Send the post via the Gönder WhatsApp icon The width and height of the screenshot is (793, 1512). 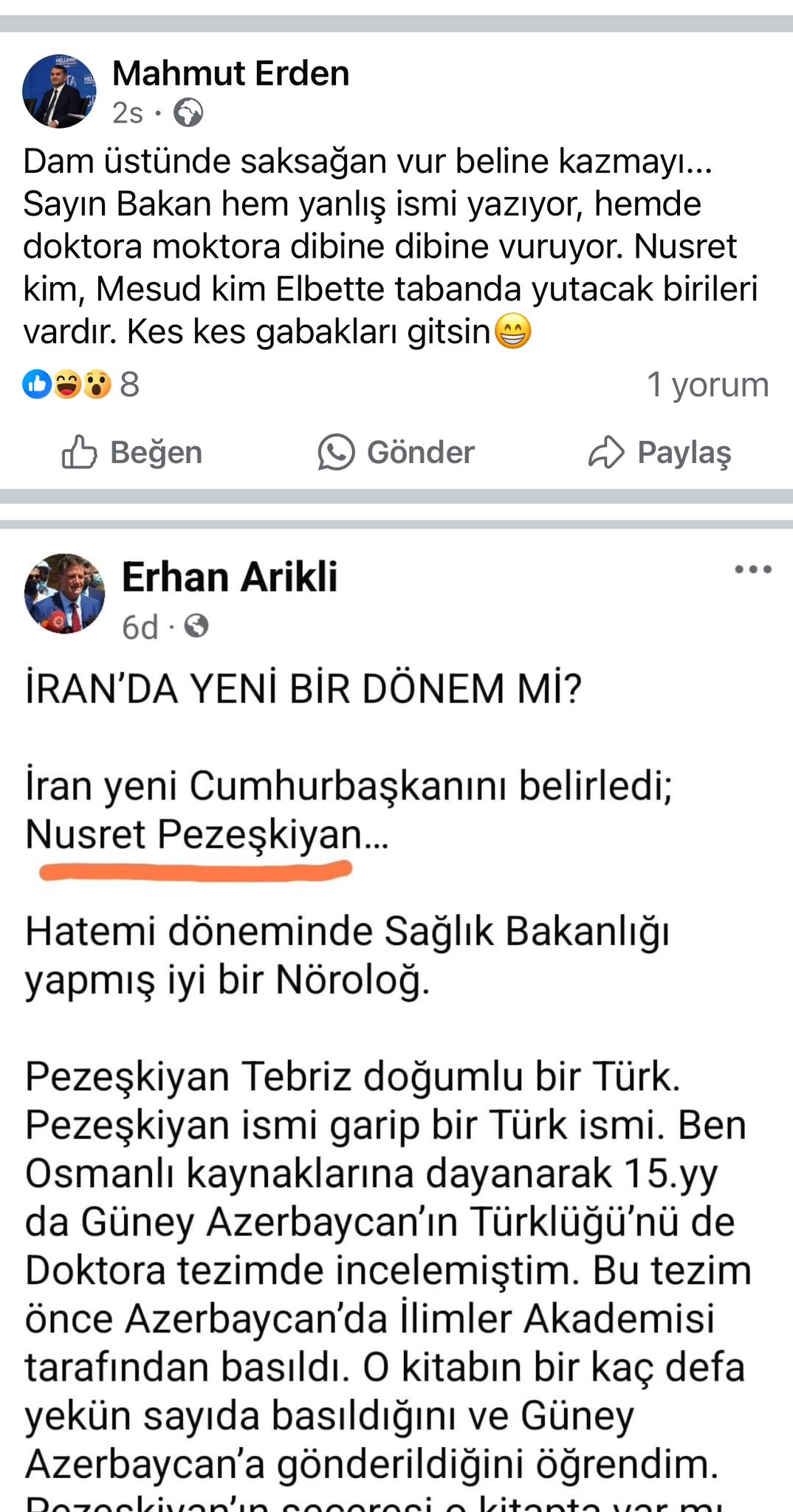point(336,452)
